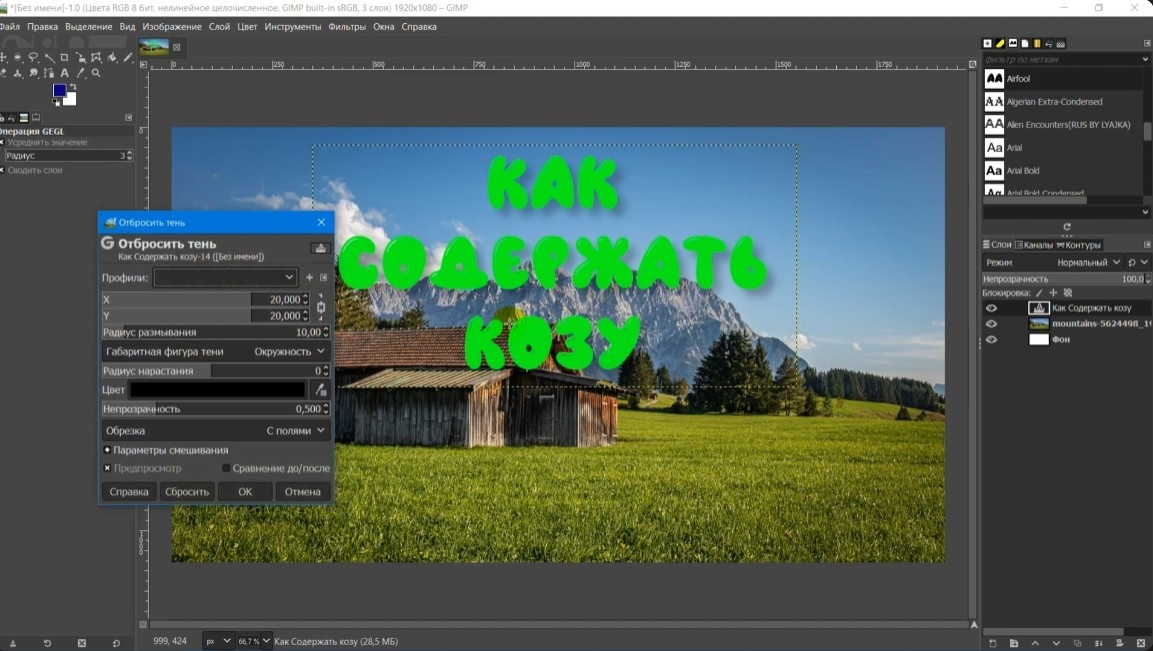Select the Warp Transform tool

96,57
